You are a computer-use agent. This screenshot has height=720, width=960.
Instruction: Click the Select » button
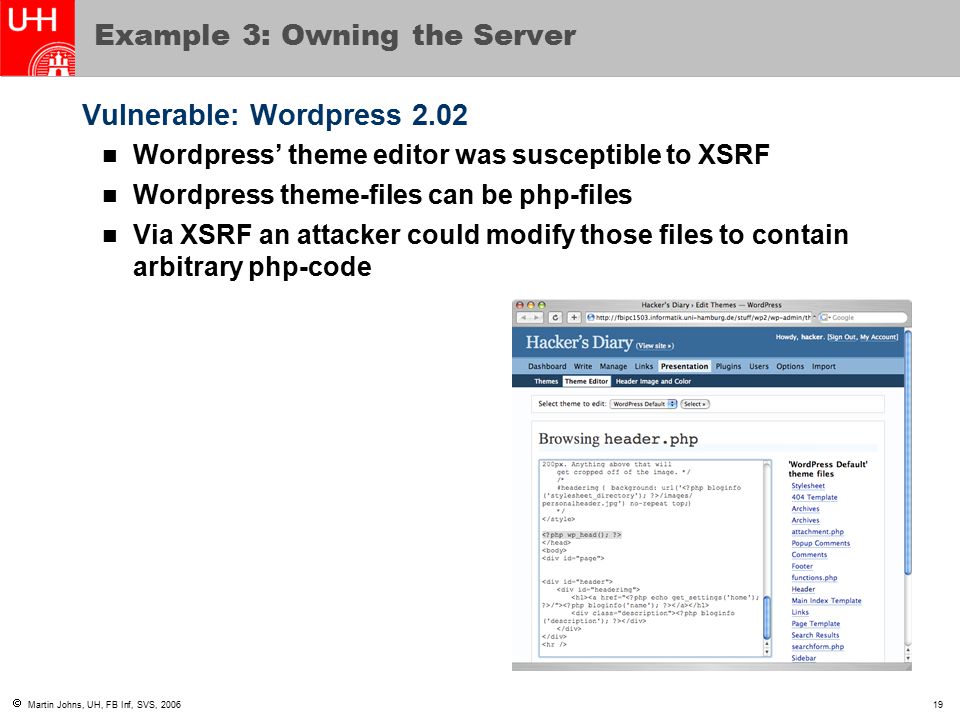click(x=695, y=404)
